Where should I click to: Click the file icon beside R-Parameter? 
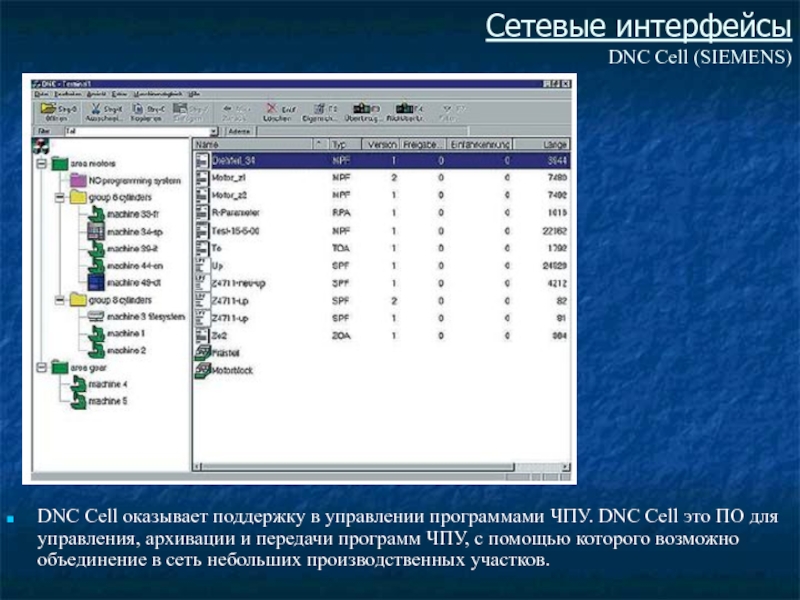(x=203, y=213)
